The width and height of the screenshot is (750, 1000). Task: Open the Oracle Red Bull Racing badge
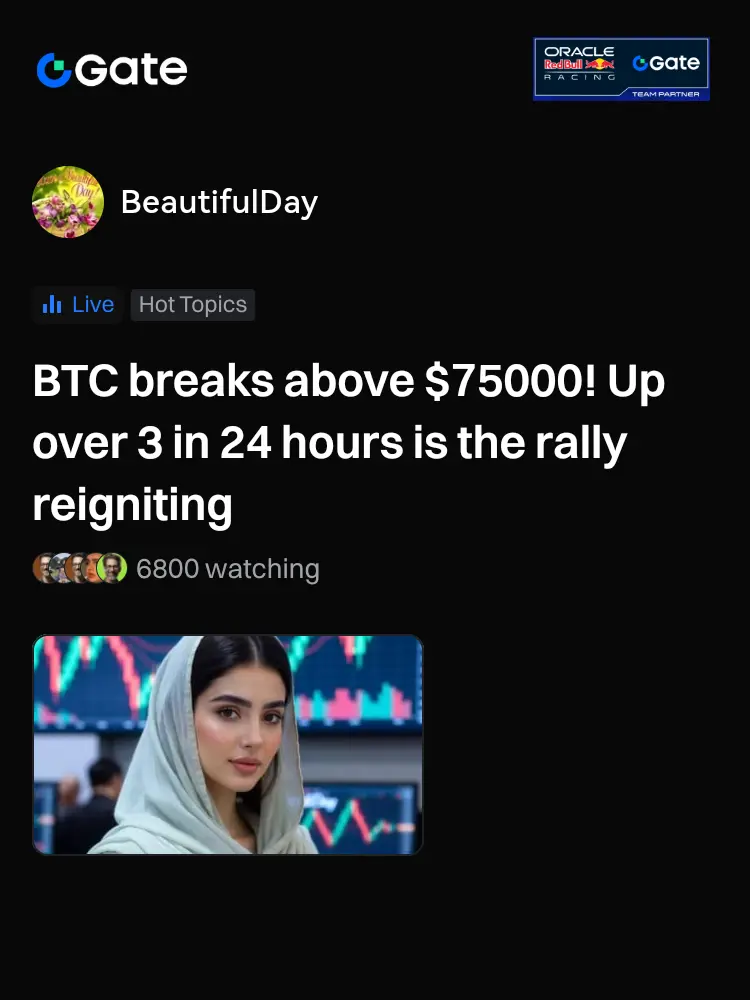[621, 69]
